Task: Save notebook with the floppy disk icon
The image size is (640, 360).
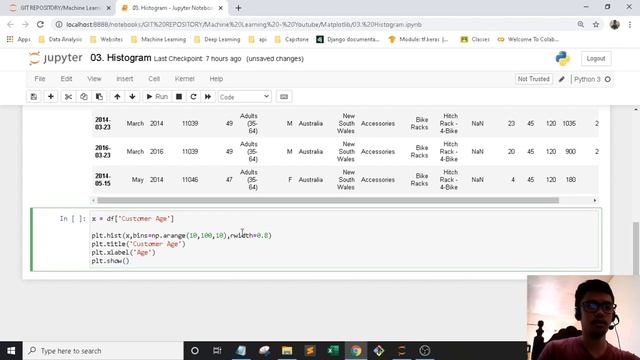Action: pos(34,97)
